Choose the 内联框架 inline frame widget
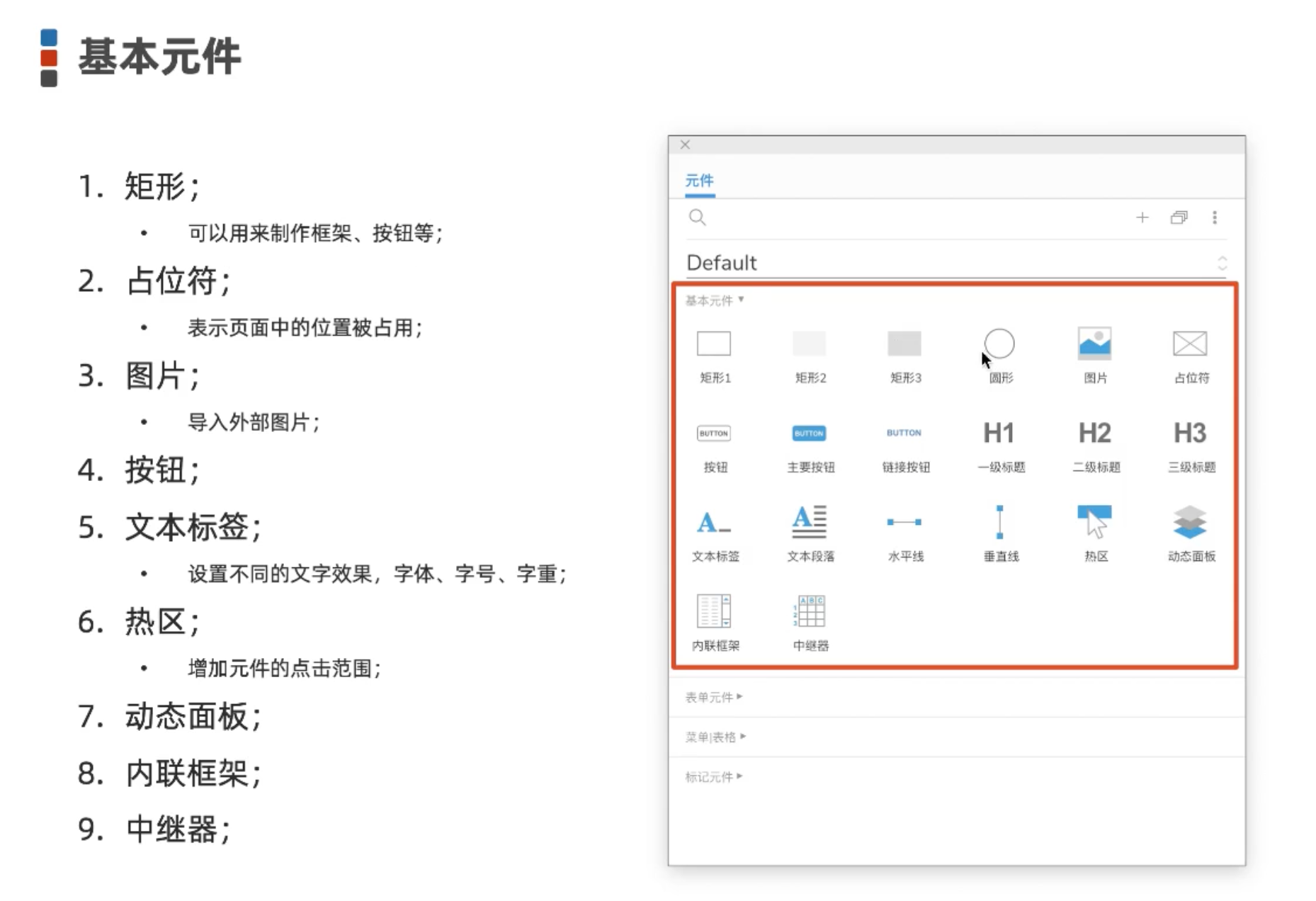The height and width of the screenshot is (901, 1316). pyautogui.click(x=714, y=623)
